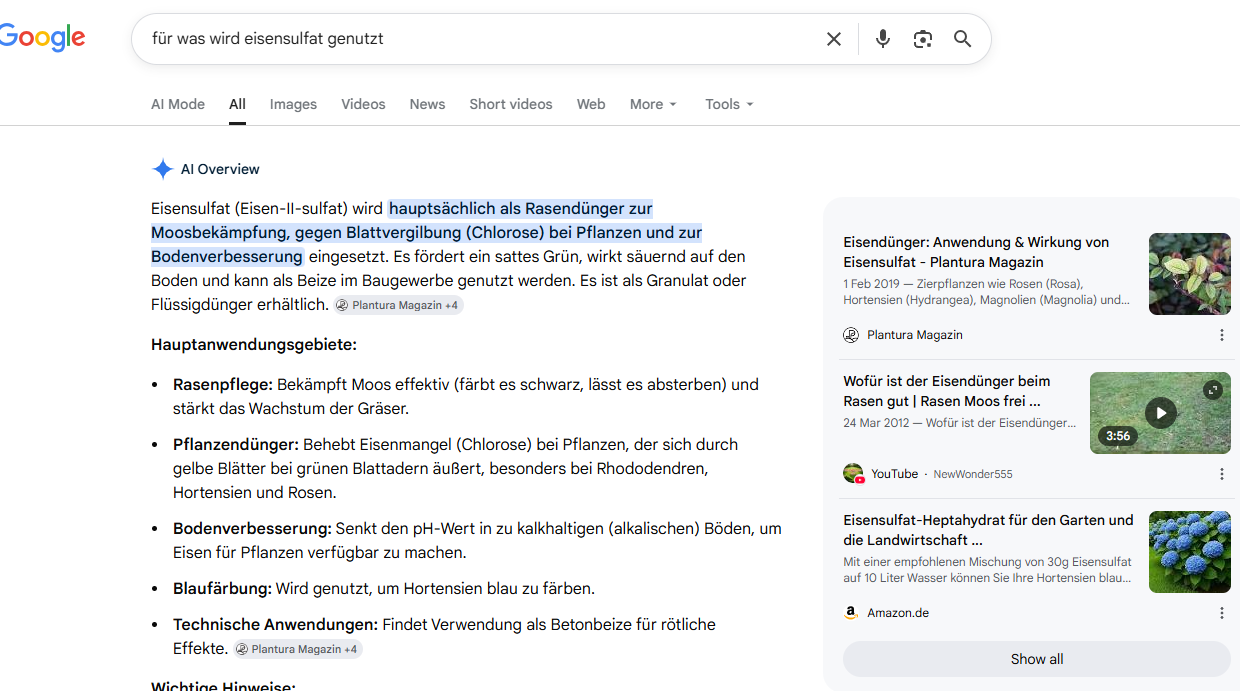View blue hydrangea product thumbnail
Viewport: 1240px width, 691px height.
(1190, 552)
